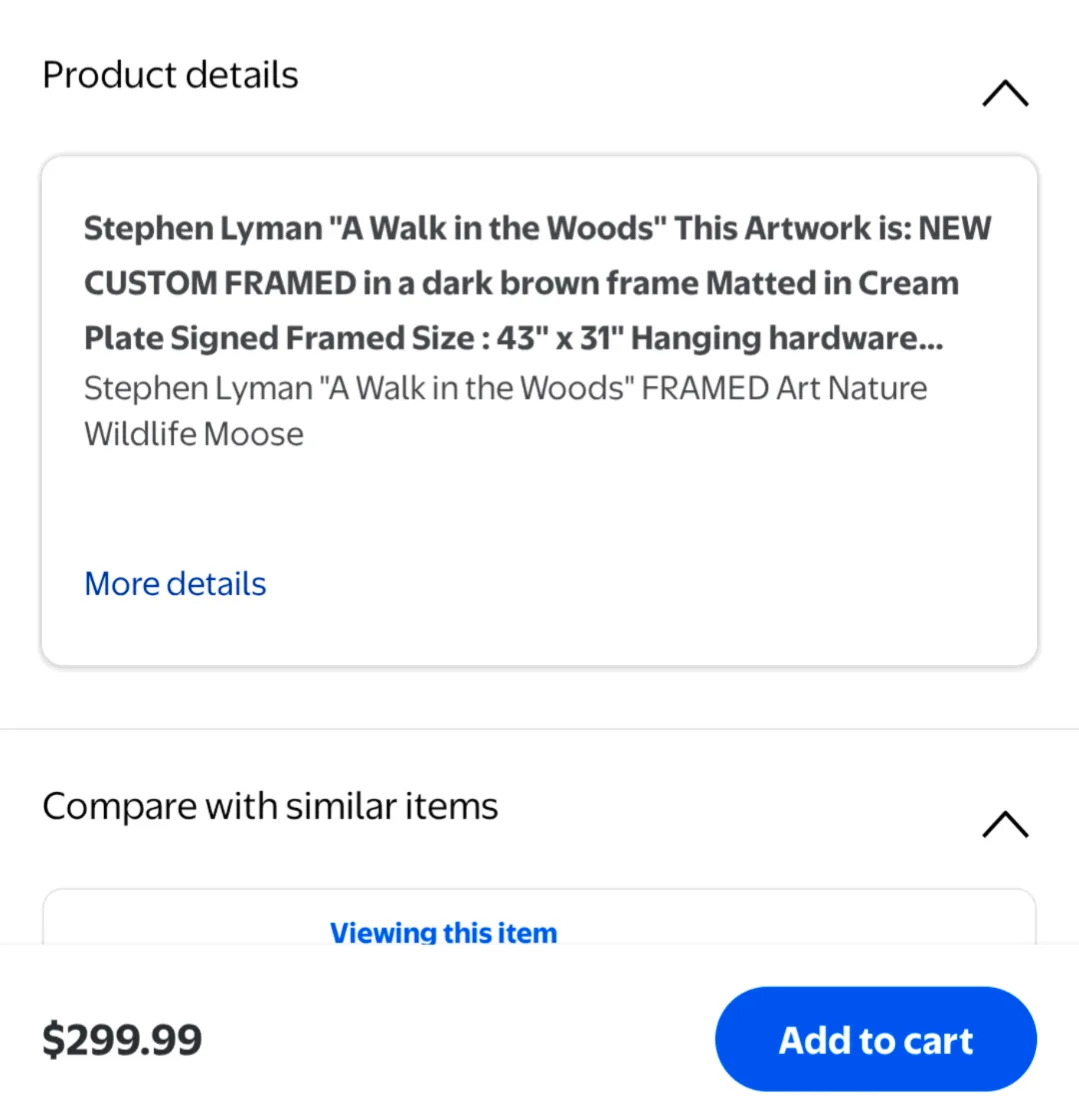Tap the upward chevron beside Compare with similar items
The height and width of the screenshot is (1112, 1079).
tap(1004, 824)
